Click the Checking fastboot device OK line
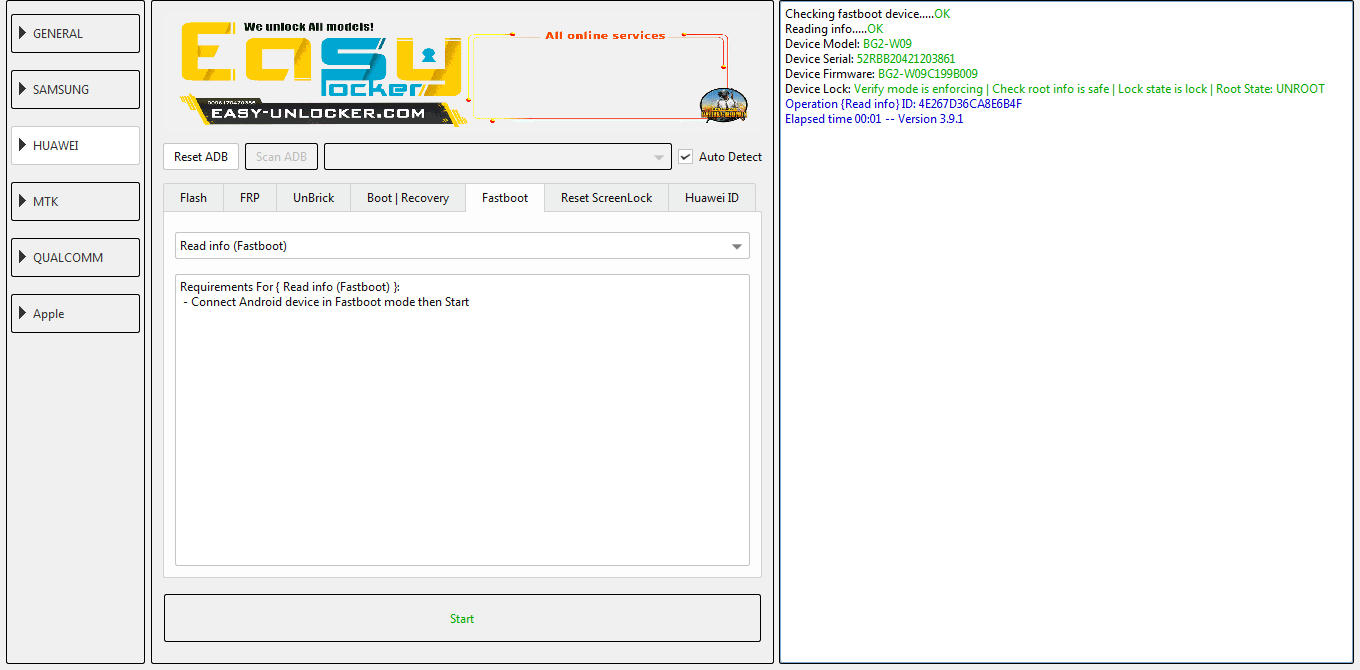The width and height of the screenshot is (1360, 670). click(x=868, y=14)
